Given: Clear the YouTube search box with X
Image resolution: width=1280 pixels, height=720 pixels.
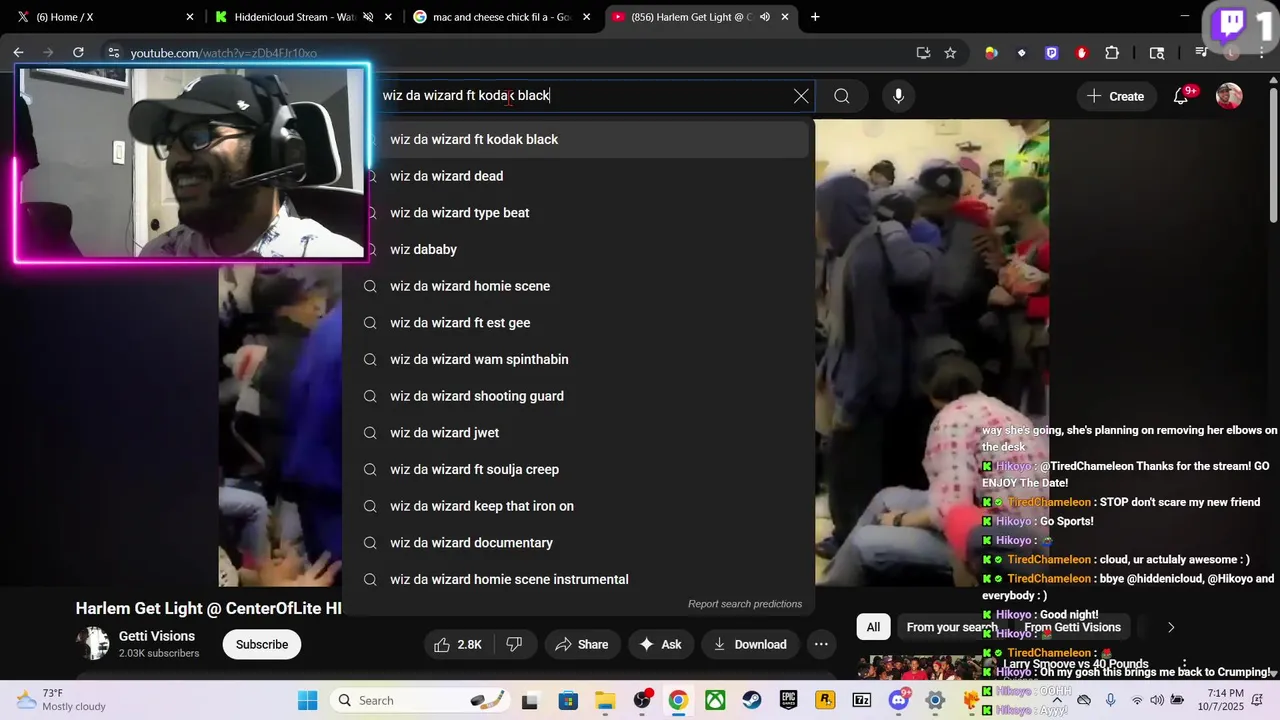Looking at the screenshot, I should coord(801,96).
